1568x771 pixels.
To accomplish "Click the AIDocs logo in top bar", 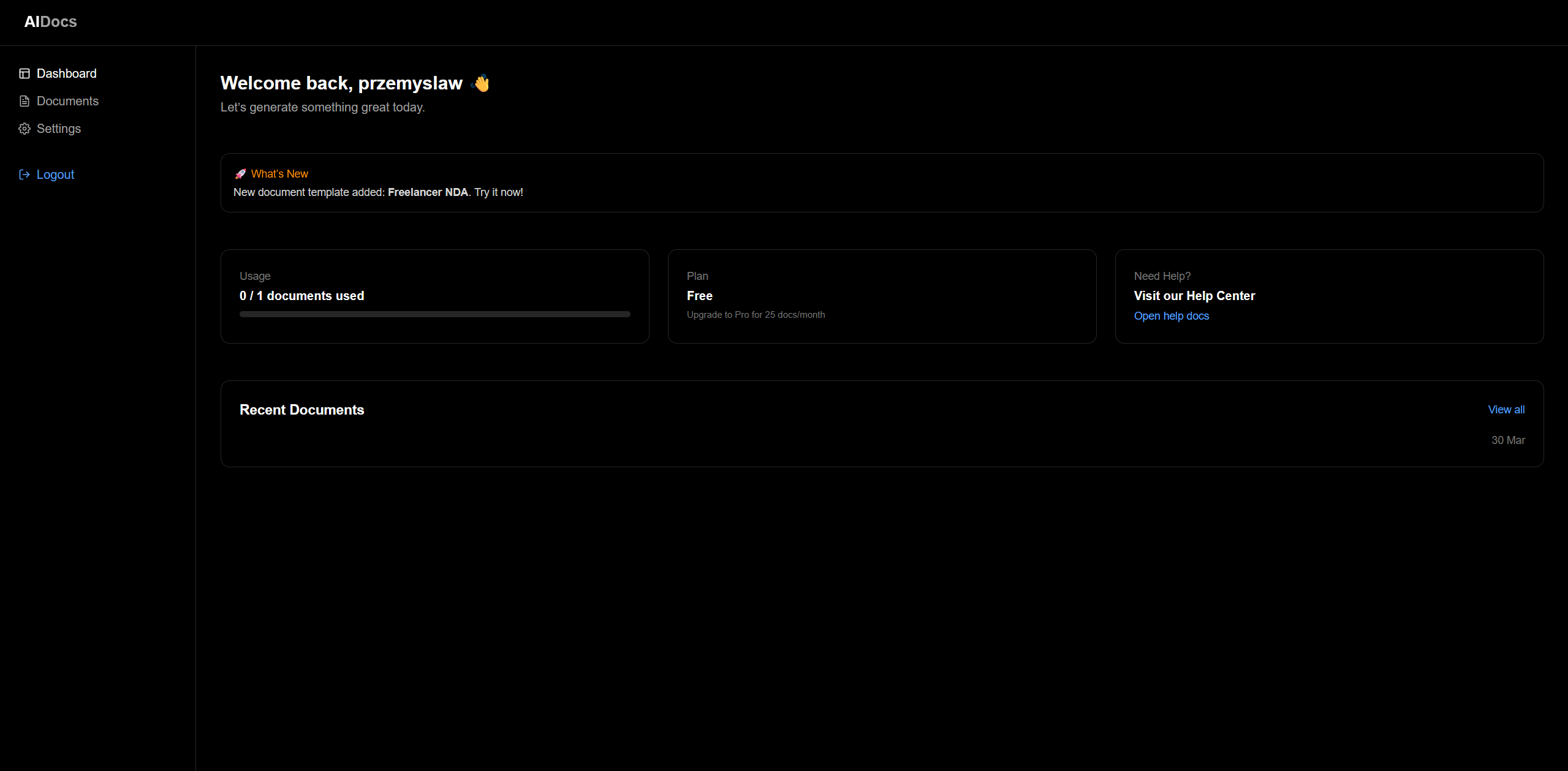I will tap(50, 21).
